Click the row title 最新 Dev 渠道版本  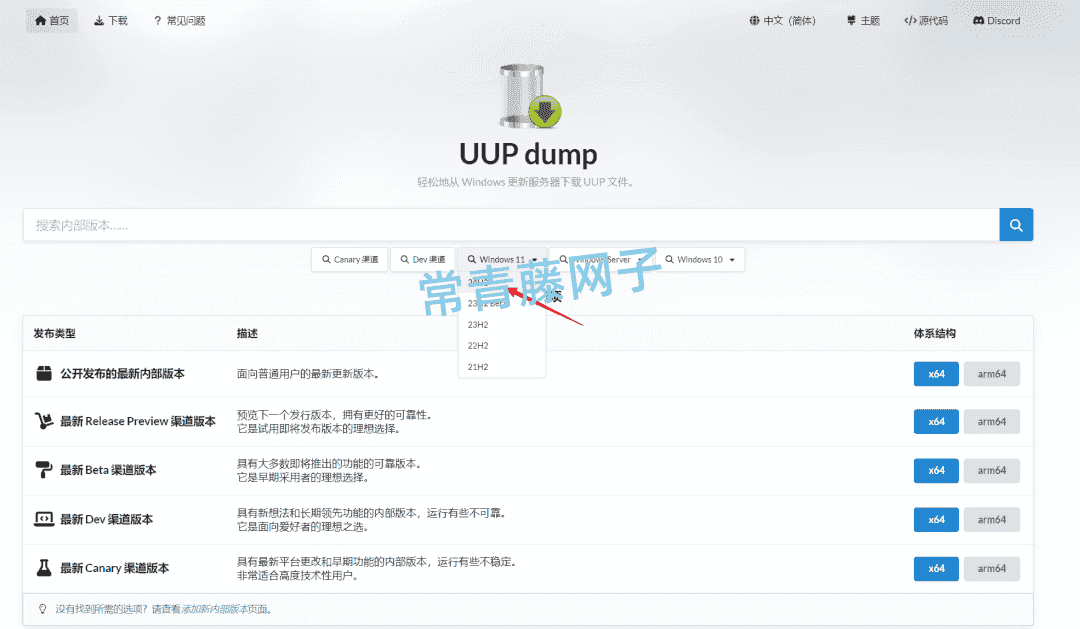coord(107,519)
